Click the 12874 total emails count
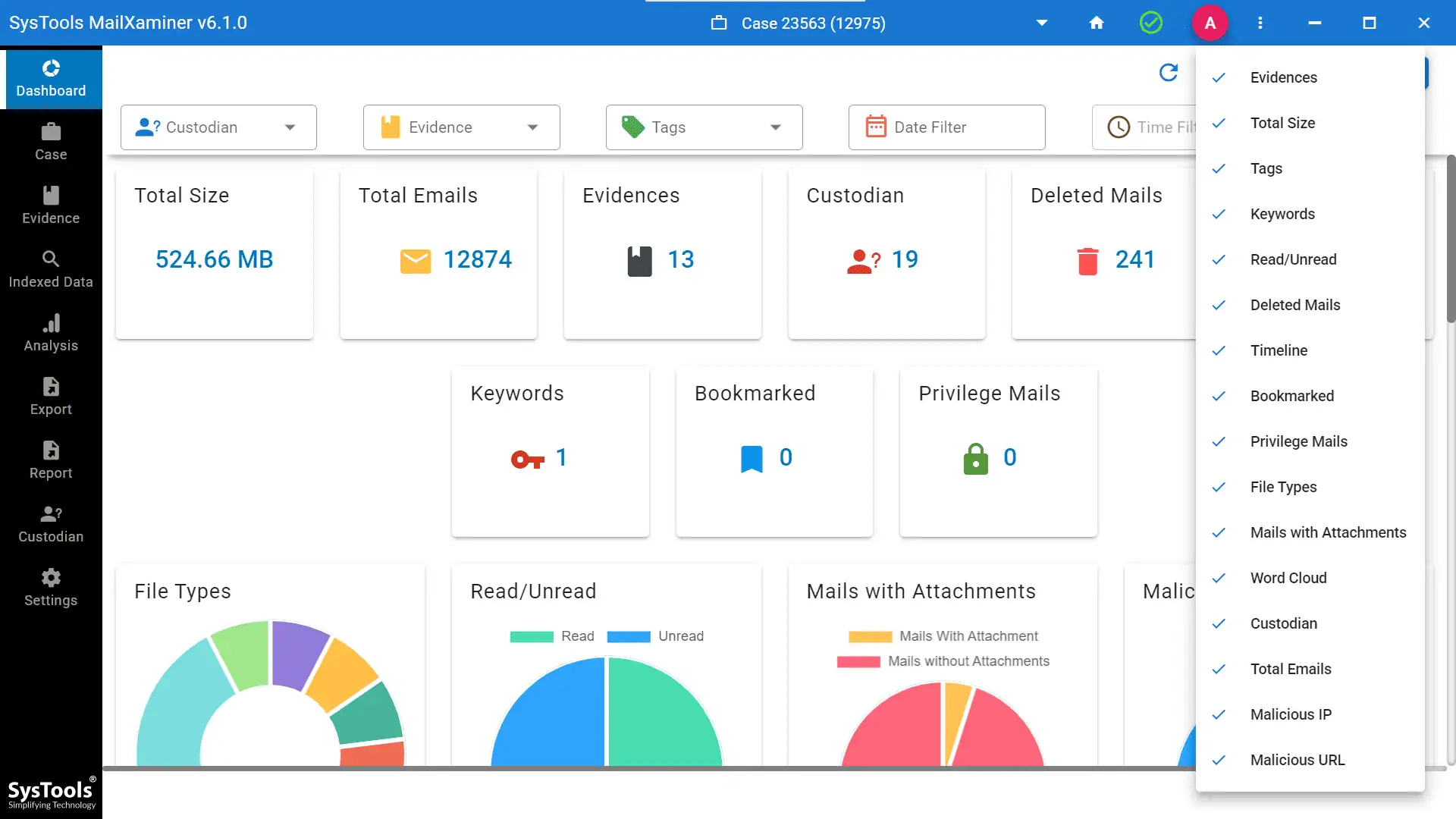This screenshot has height=819, width=1456. point(478,259)
